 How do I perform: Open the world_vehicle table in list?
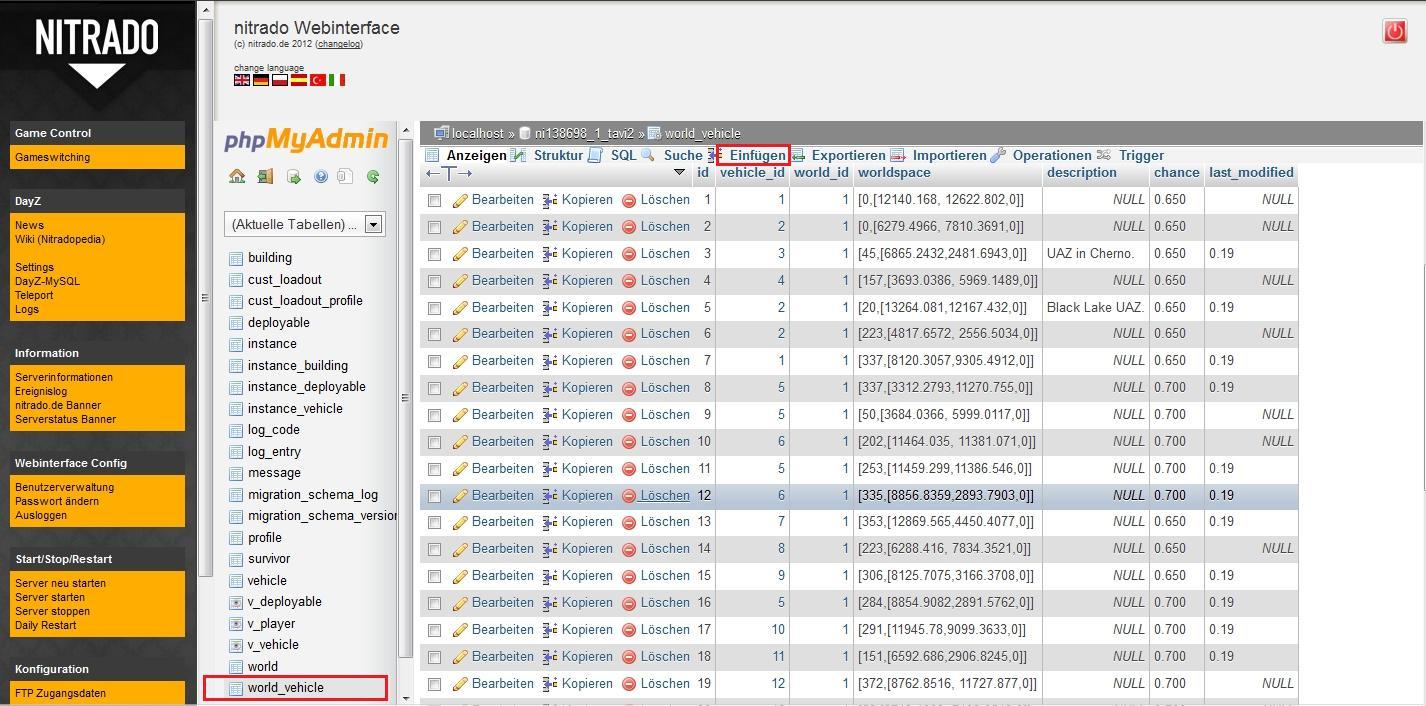tap(286, 687)
